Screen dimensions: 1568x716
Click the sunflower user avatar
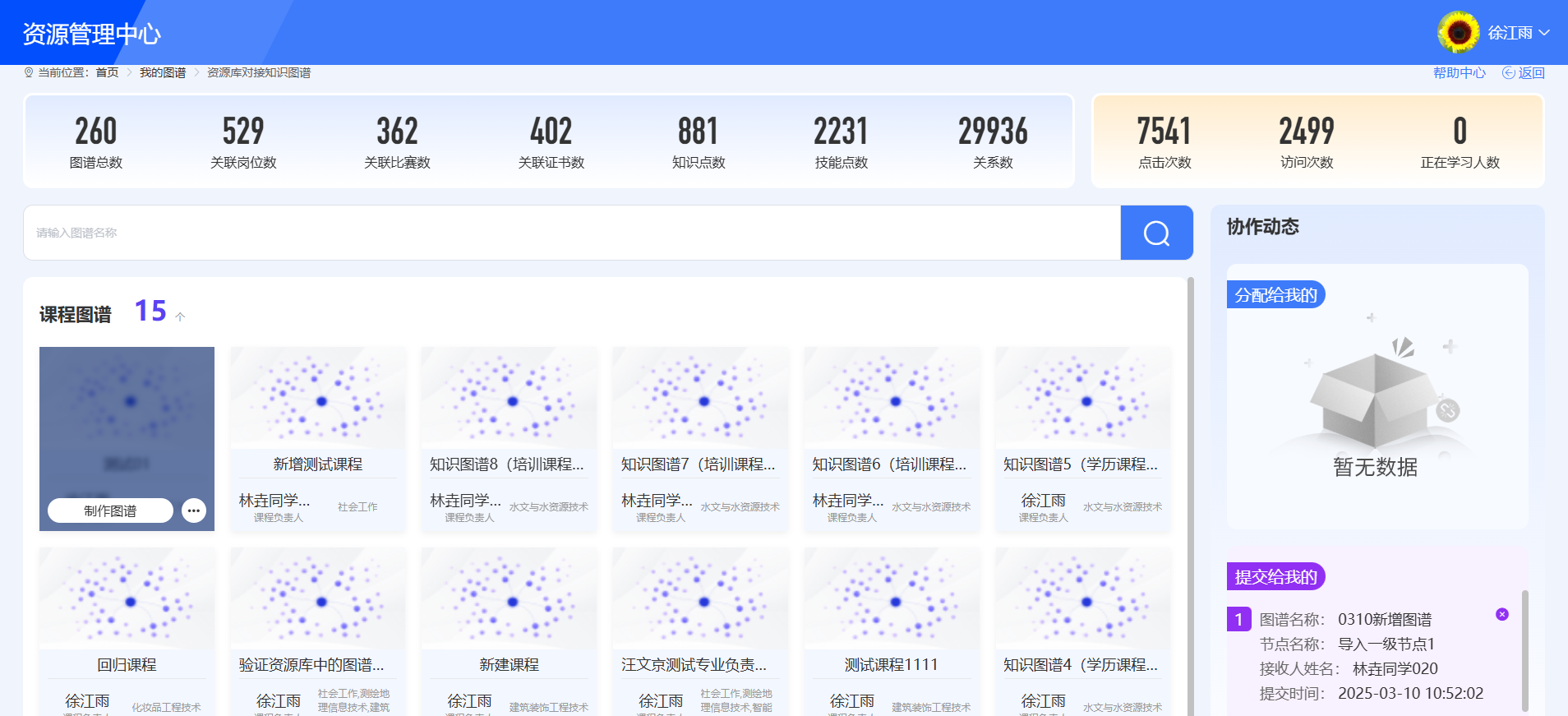pos(1459,32)
